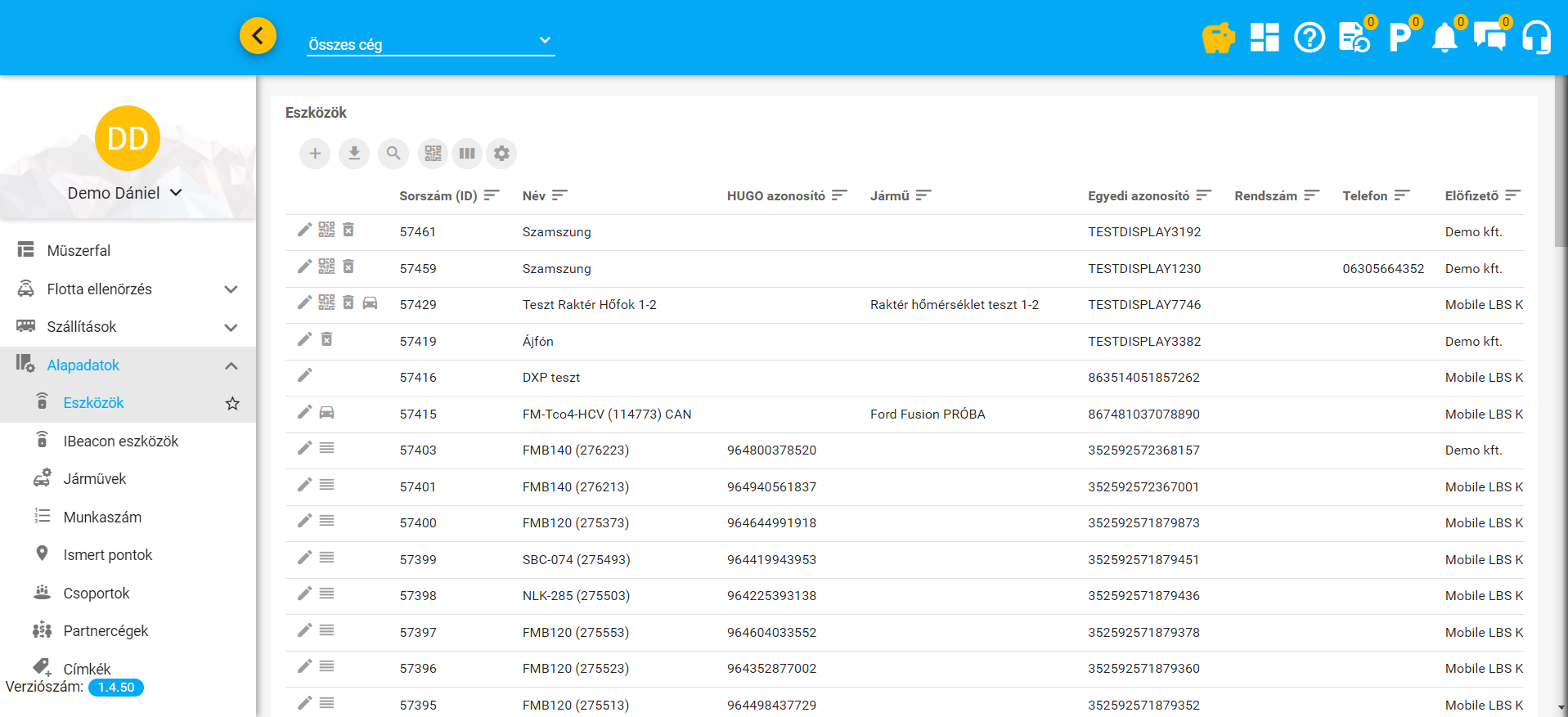
Task: Toggle favorite star next to Eszközök
Action: [232, 403]
